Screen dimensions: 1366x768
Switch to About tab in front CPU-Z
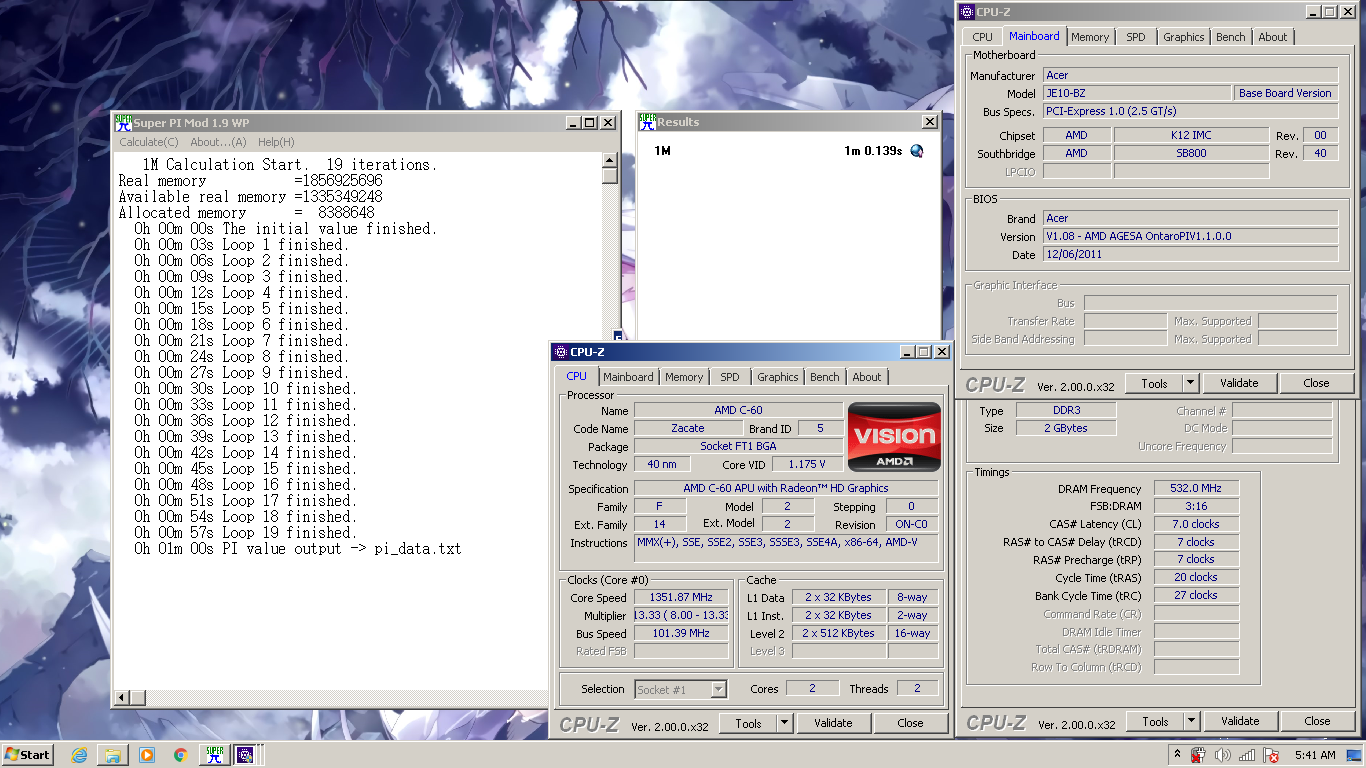867,377
